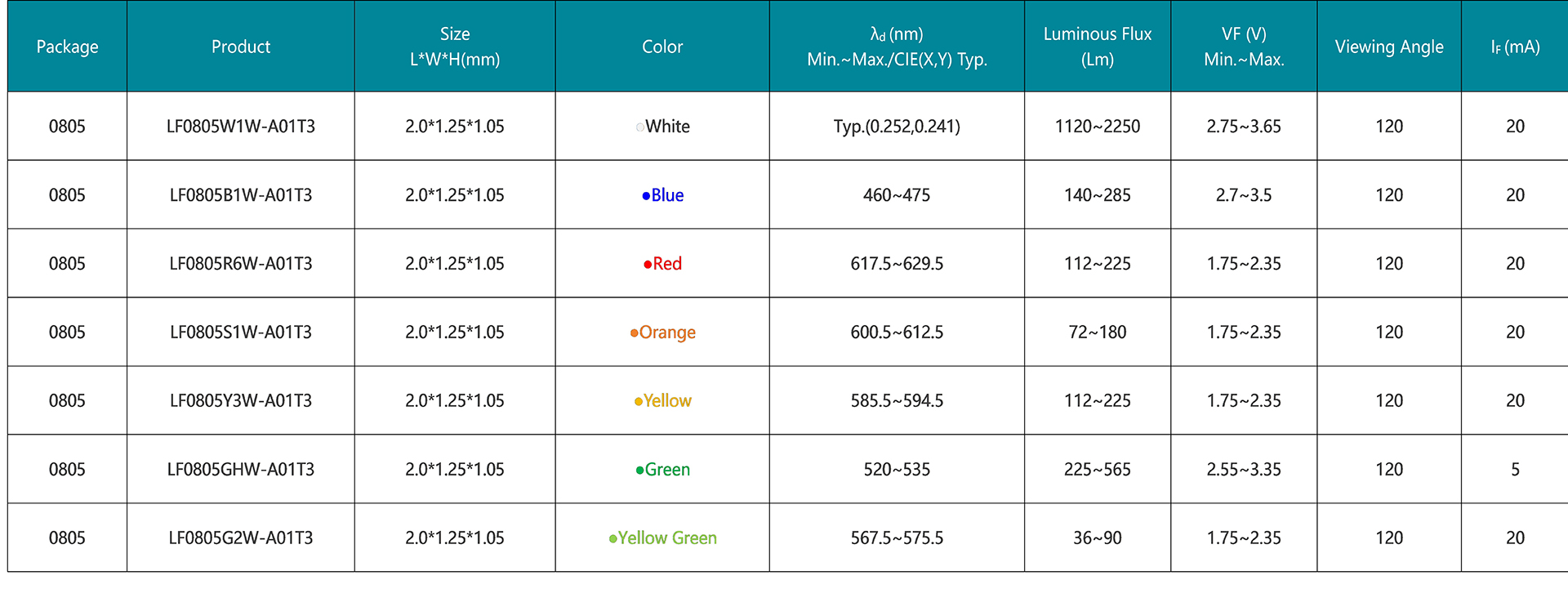
Task: Click the Package column header
Action: point(67,47)
